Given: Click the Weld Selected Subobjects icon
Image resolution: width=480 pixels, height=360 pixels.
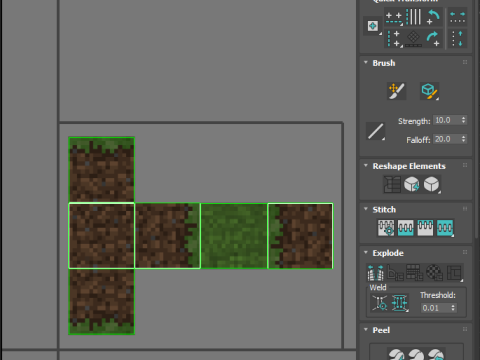Looking at the screenshot, I should click(400, 303).
